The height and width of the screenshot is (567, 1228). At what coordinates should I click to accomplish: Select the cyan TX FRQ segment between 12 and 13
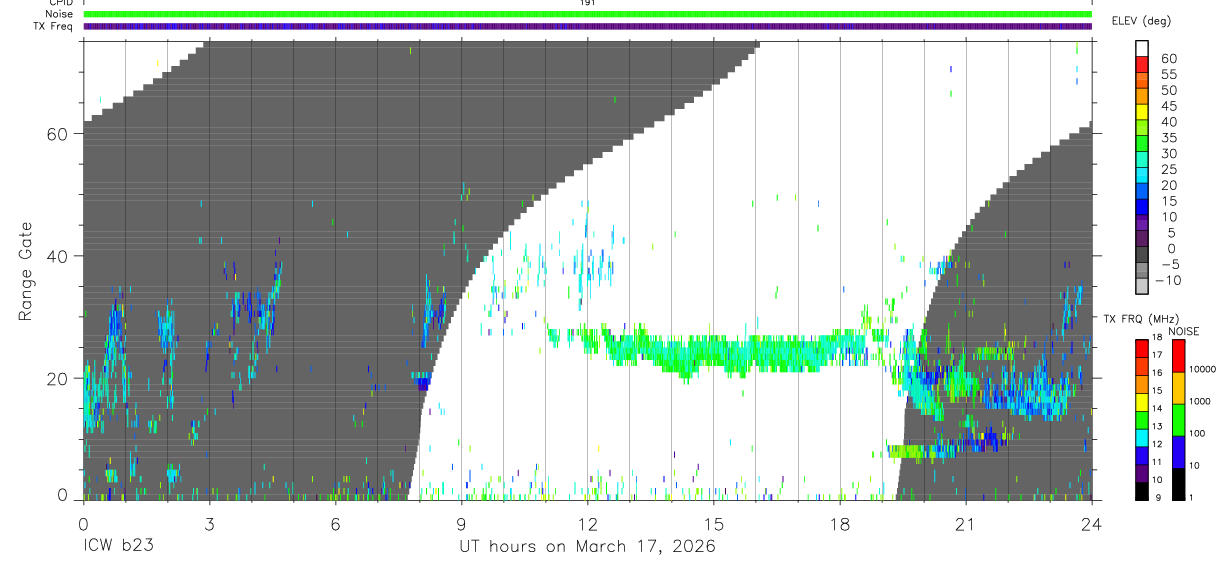[x=1142, y=438]
